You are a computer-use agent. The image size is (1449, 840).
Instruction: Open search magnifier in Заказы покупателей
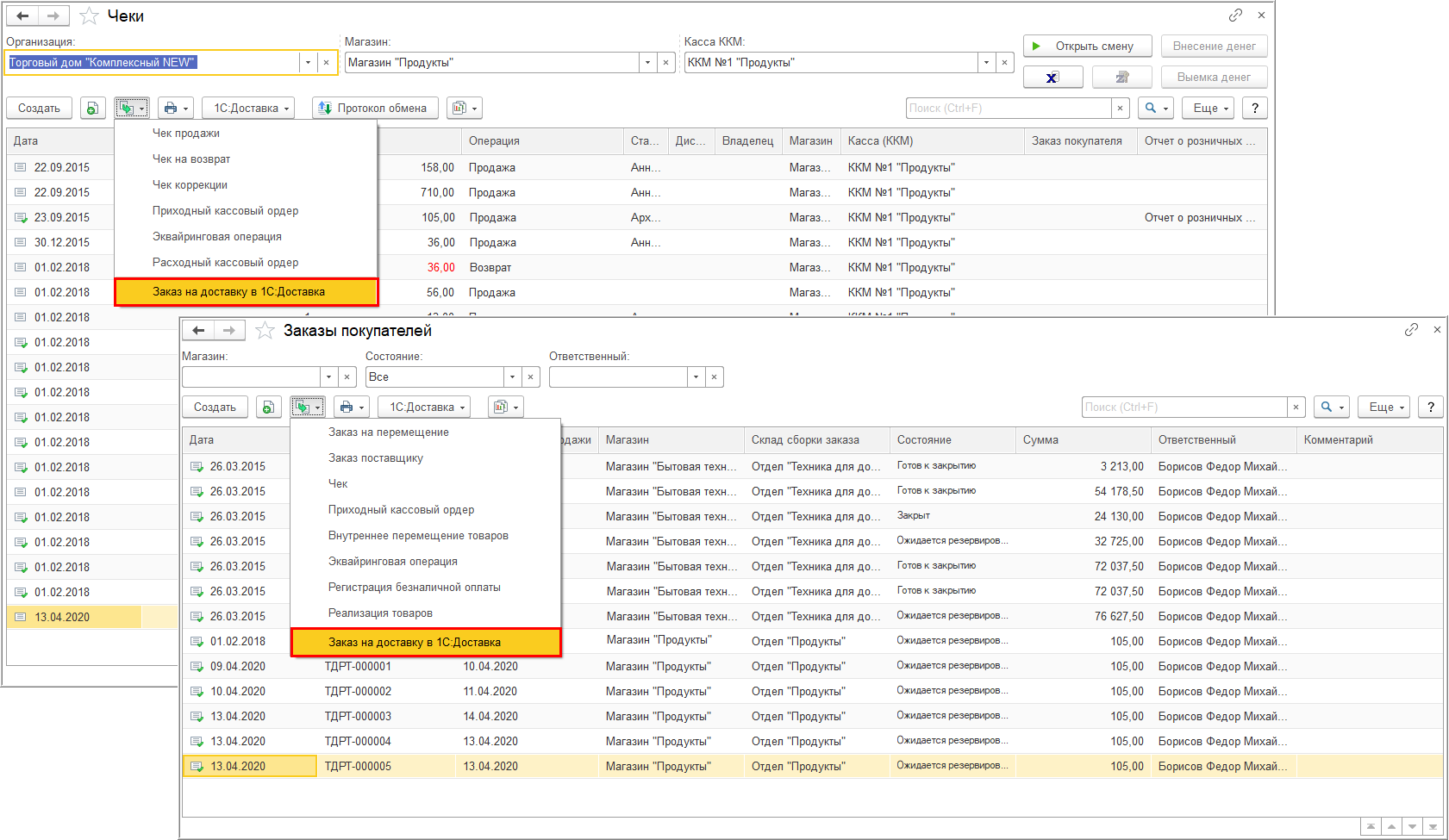point(1332,407)
